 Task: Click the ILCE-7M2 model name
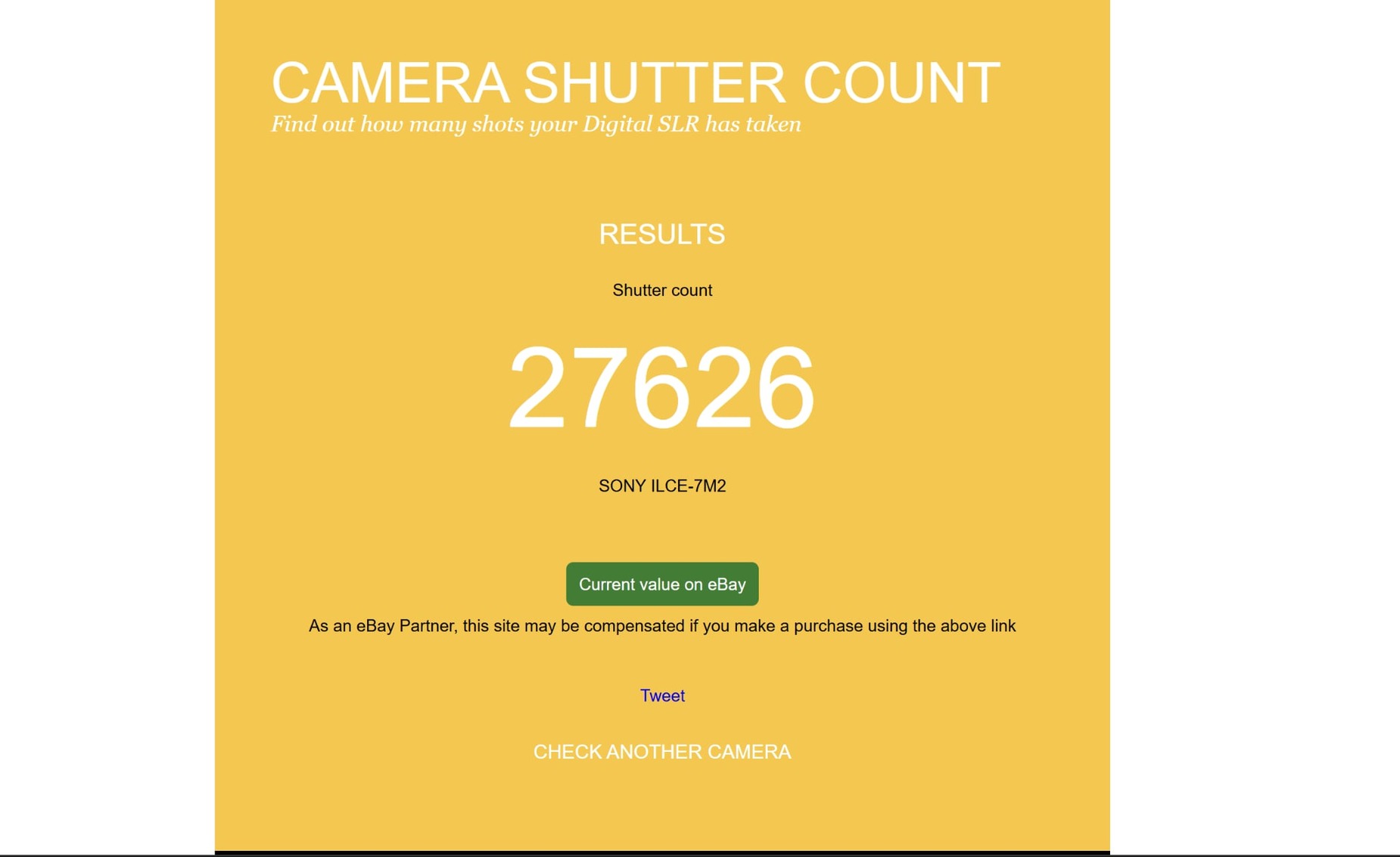click(689, 486)
